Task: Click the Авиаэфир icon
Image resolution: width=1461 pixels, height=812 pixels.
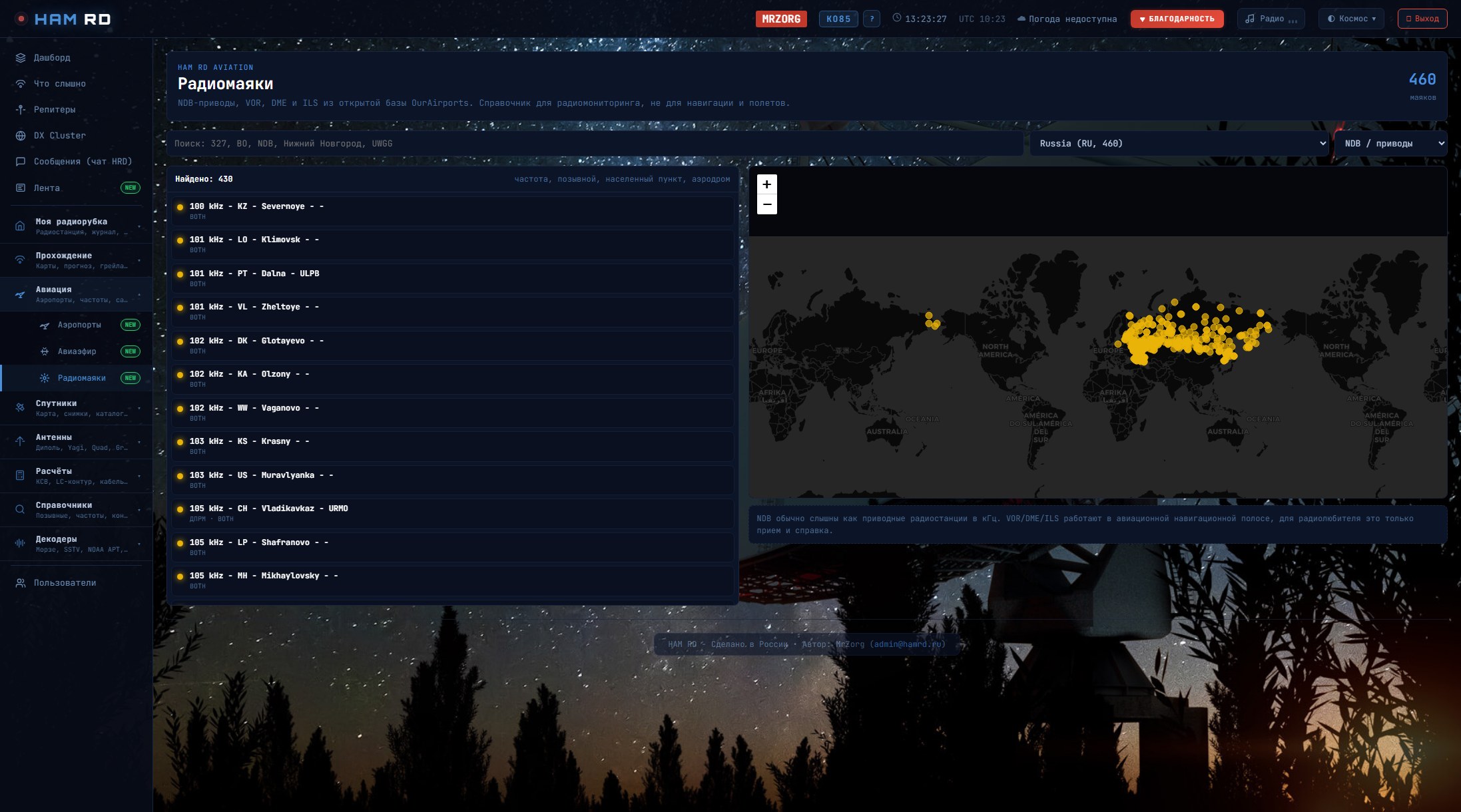Action: pyautogui.click(x=45, y=351)
